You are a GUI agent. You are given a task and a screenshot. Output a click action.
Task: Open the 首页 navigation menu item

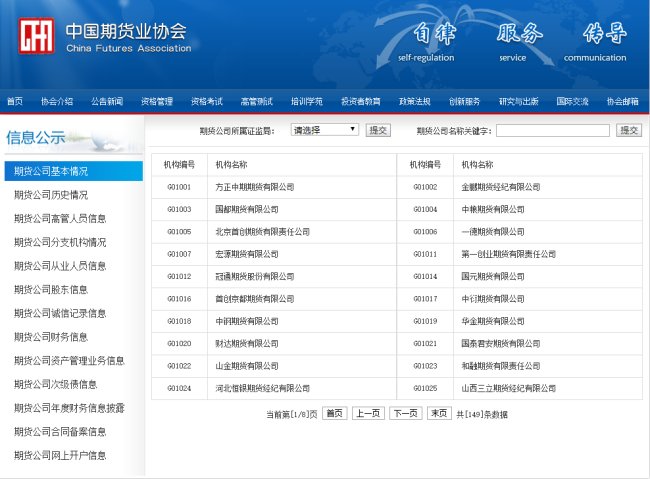point(15,101)
